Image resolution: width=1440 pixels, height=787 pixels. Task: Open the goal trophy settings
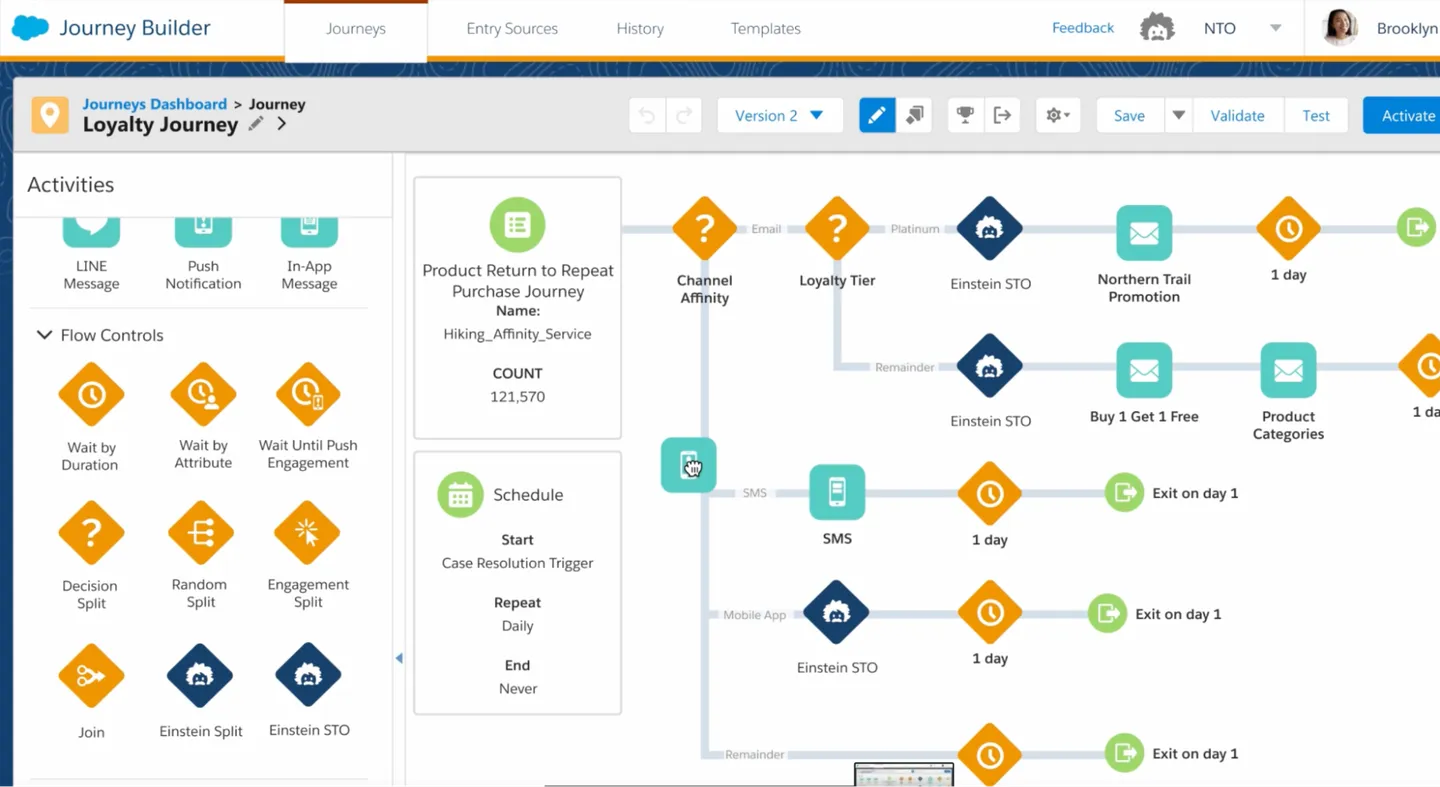[965, 116]
